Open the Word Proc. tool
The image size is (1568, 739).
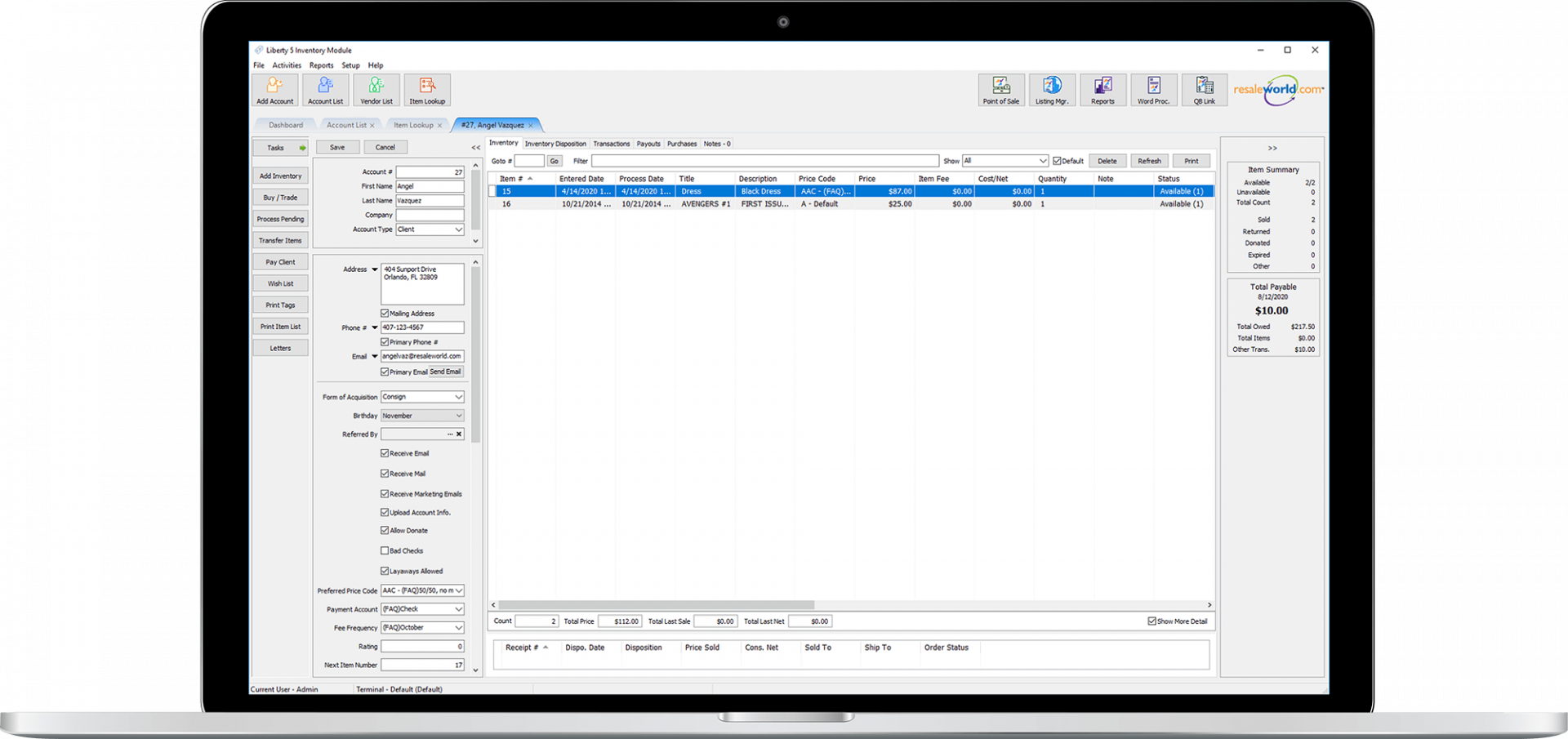click(x=1153, y=90)
